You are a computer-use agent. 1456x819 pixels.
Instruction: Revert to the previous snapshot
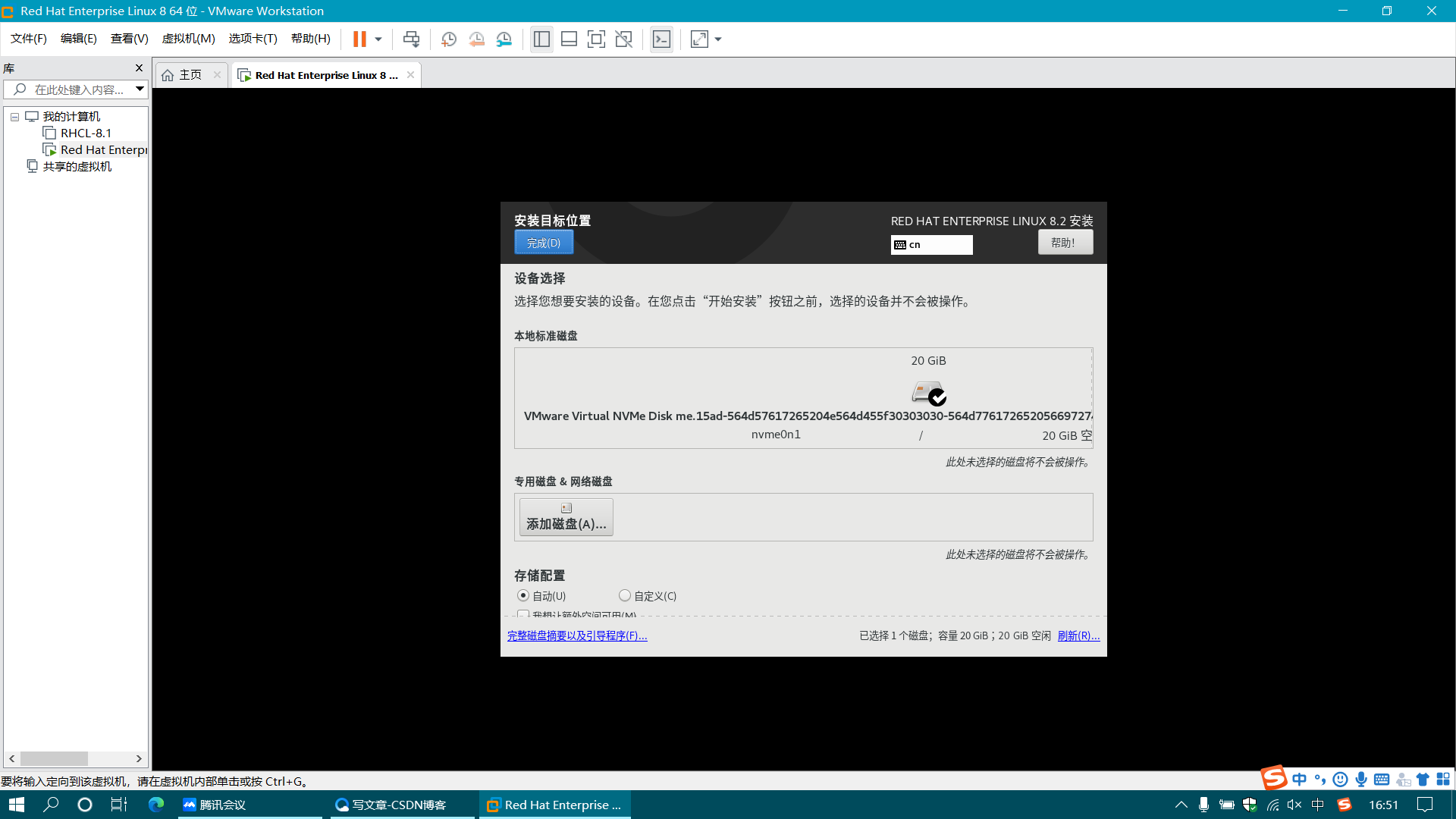pyautogui.click(x=476, y=39)
